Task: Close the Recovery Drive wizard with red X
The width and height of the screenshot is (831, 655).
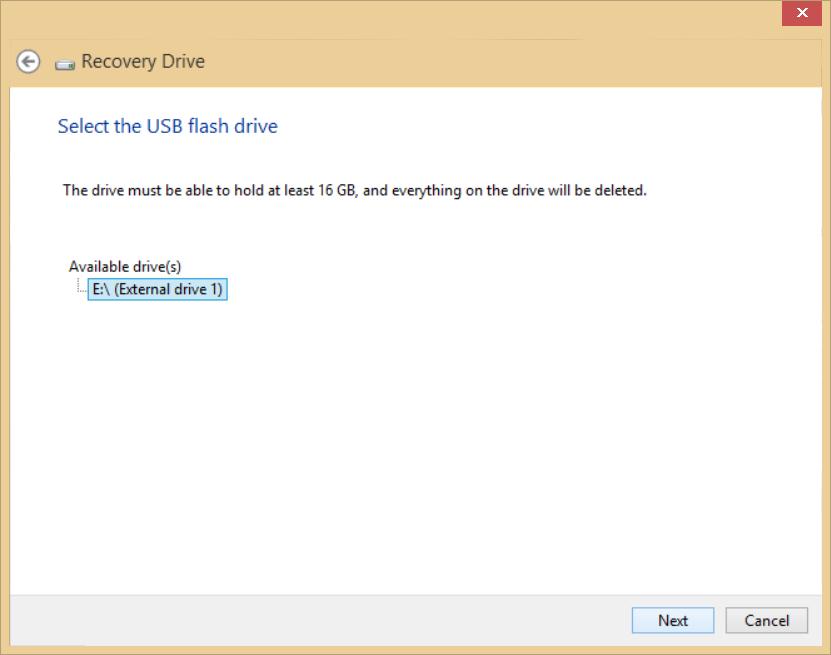Action: pyautogui.click(x=802, y=13)
